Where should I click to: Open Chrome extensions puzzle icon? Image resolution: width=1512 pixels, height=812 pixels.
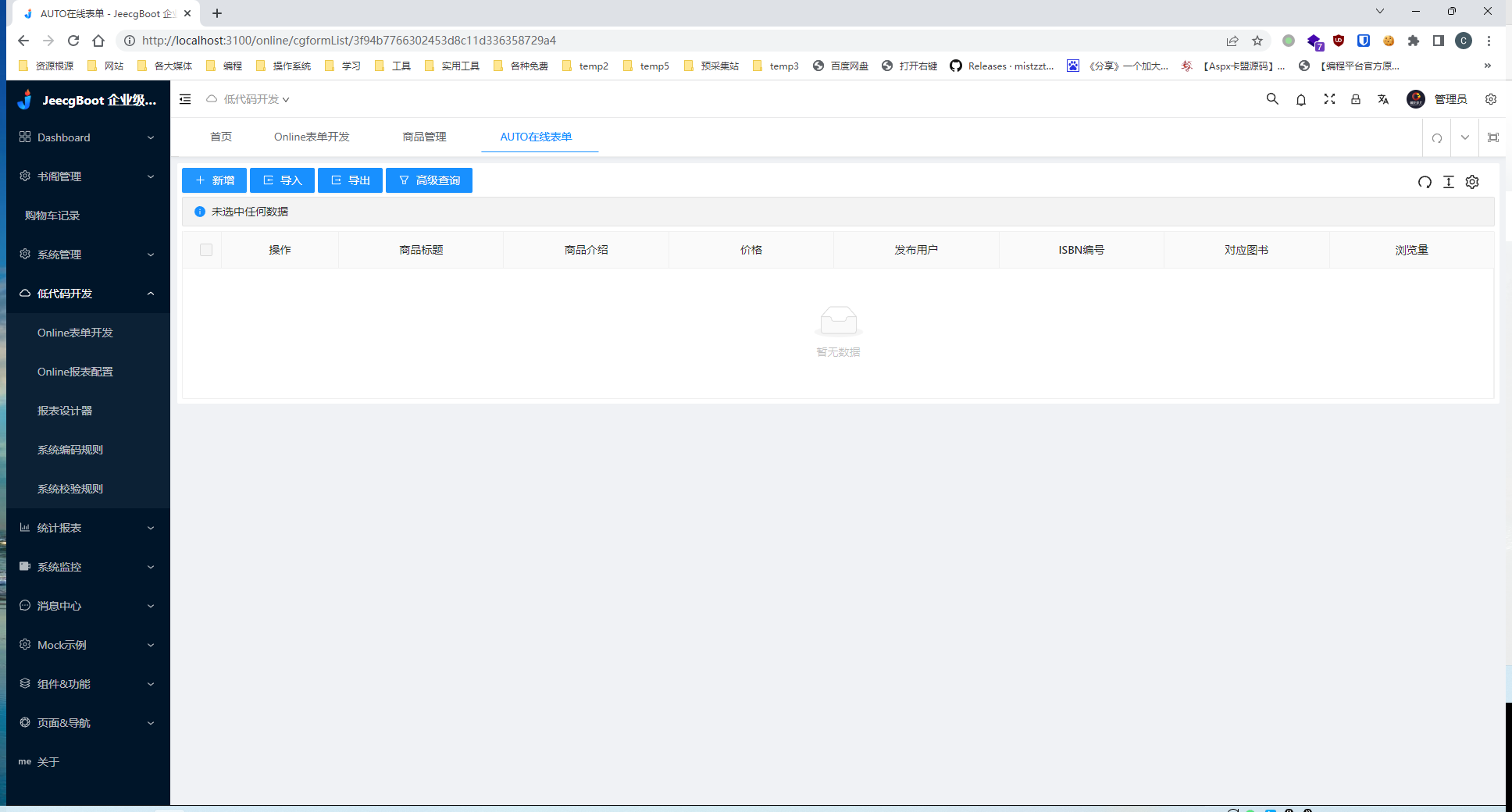point(1414,41)
